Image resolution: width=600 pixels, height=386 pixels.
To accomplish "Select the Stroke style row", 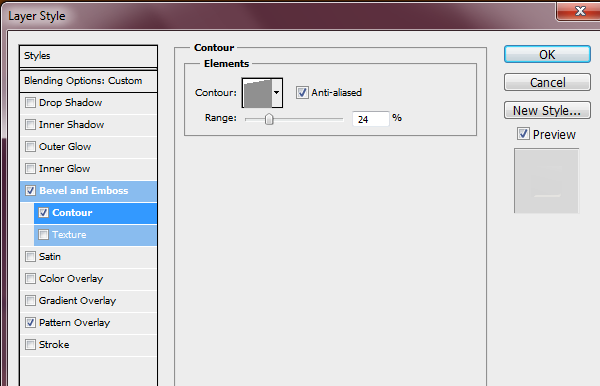I will [x=88, y=345].
